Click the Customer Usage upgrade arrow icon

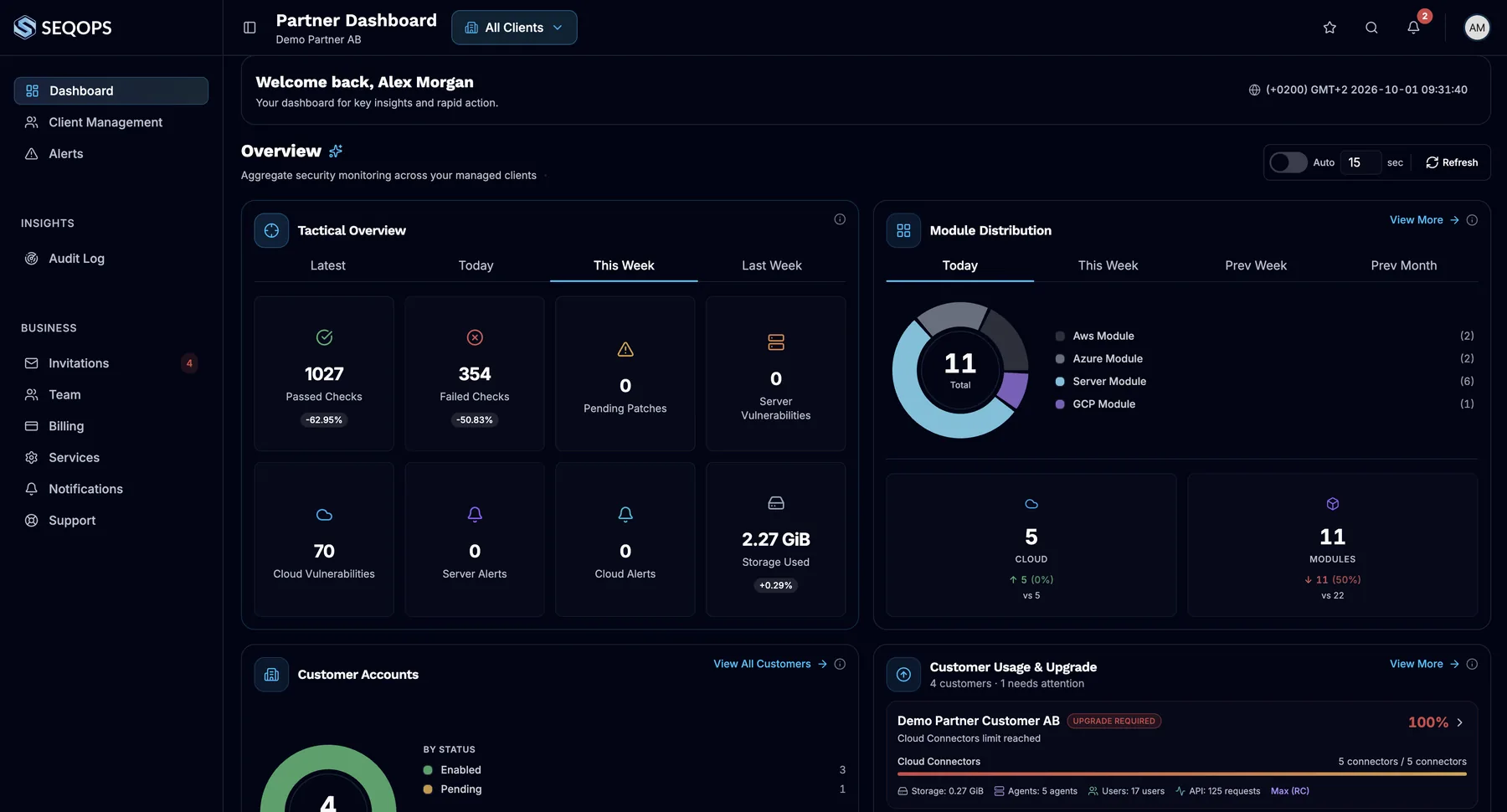[903, 675]
